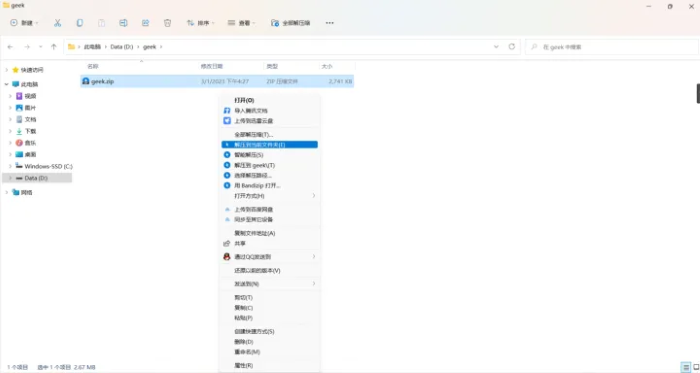Screen dimensions: 700x373
Task: Expand Windows-SSD (C:) tree node
Action: pos(10,166)
